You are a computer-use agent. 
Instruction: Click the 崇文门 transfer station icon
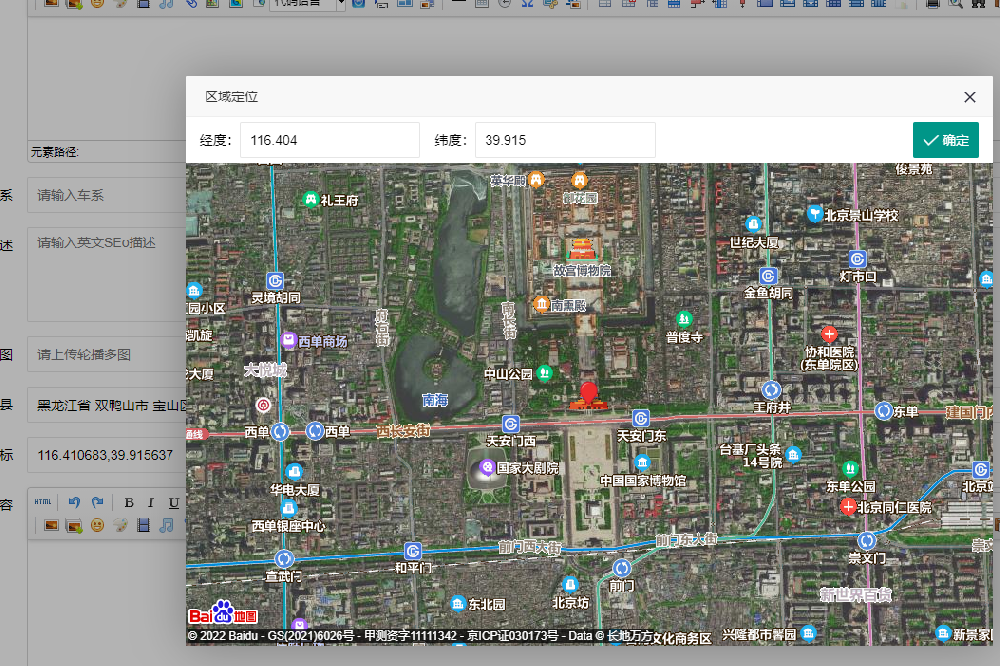pyautogui.click(x=867, y=541)
